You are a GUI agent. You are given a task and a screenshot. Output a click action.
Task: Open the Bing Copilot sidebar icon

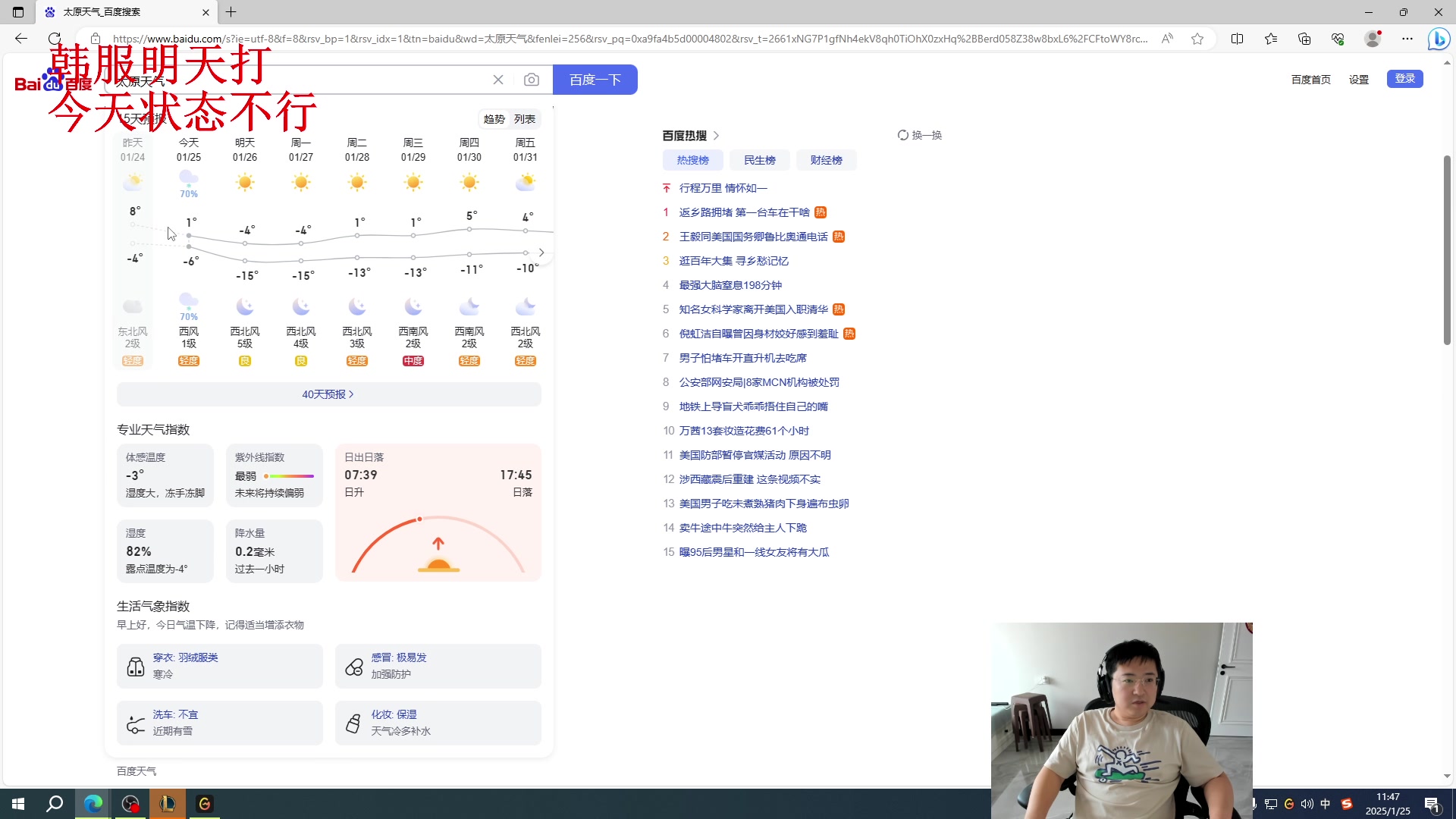click(1438, 39)
